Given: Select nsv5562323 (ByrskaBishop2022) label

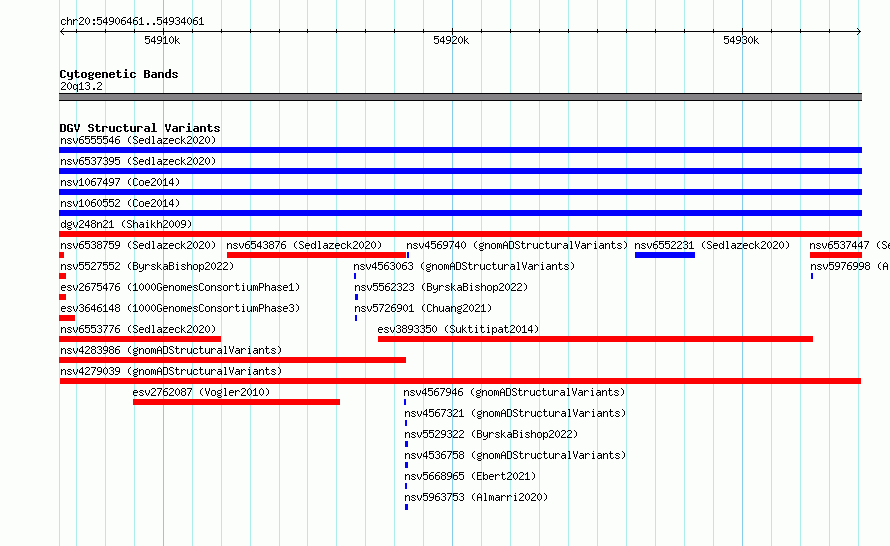Looking at the screenshot, I should (441, 287).
